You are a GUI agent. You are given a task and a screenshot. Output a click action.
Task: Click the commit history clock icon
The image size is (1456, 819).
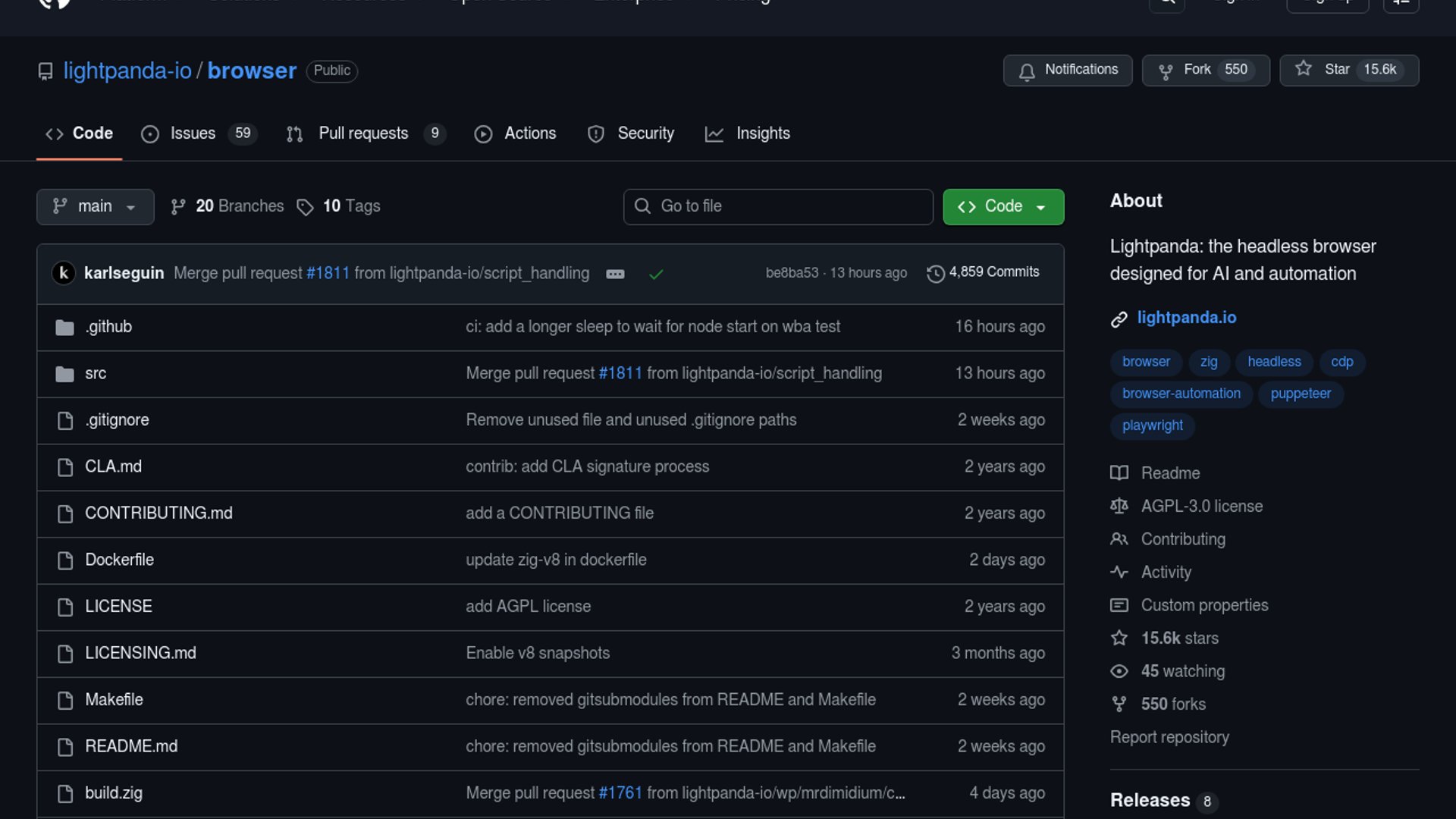point(935,273)
